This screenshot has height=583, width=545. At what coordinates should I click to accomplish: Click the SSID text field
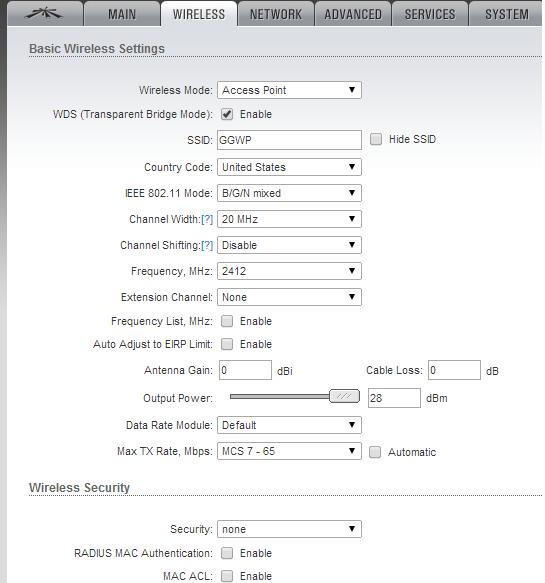pyautogui.click(x=289, y=140)
